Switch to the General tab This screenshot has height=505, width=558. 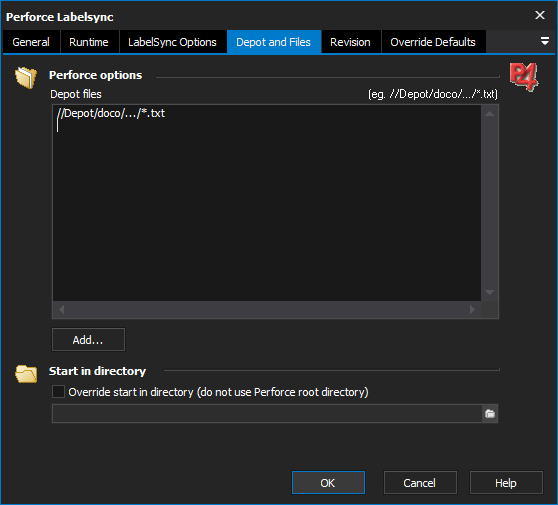31,42
